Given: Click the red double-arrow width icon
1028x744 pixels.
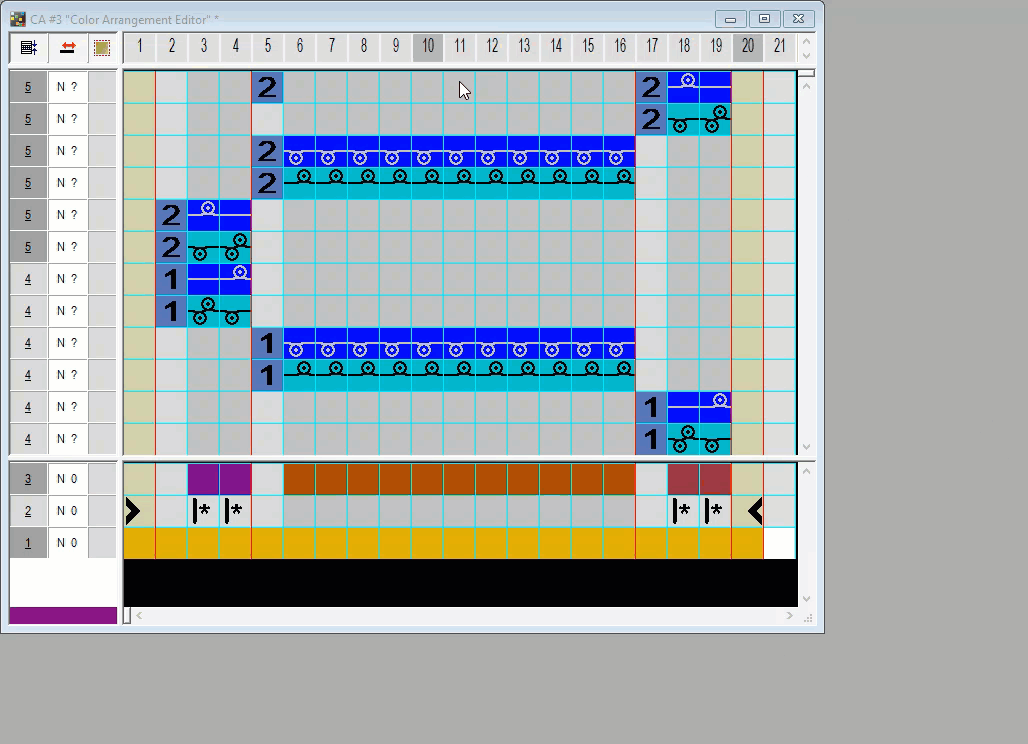Looking at the screenshot, I should [x=68, y=47].
